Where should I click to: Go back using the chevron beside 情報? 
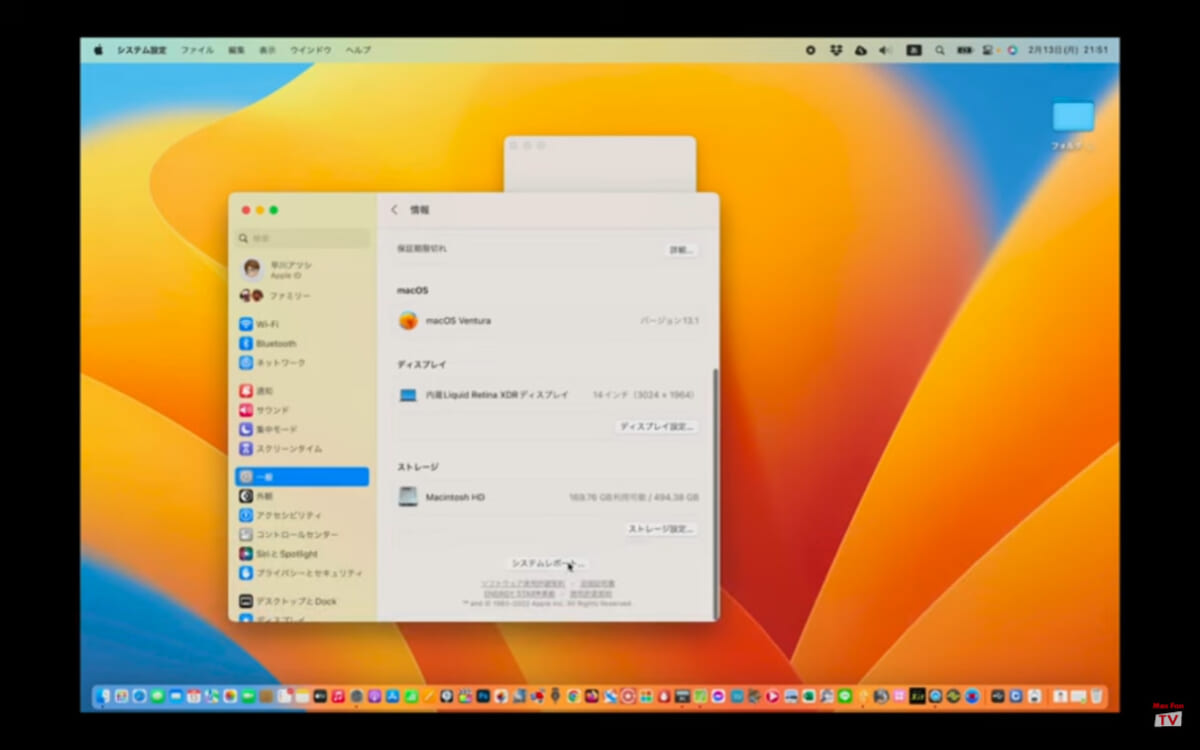tap(394, 210)
